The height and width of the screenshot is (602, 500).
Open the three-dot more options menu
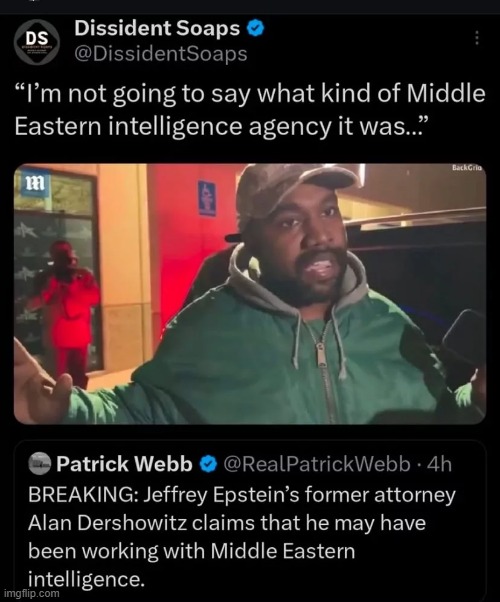[477, 38]
